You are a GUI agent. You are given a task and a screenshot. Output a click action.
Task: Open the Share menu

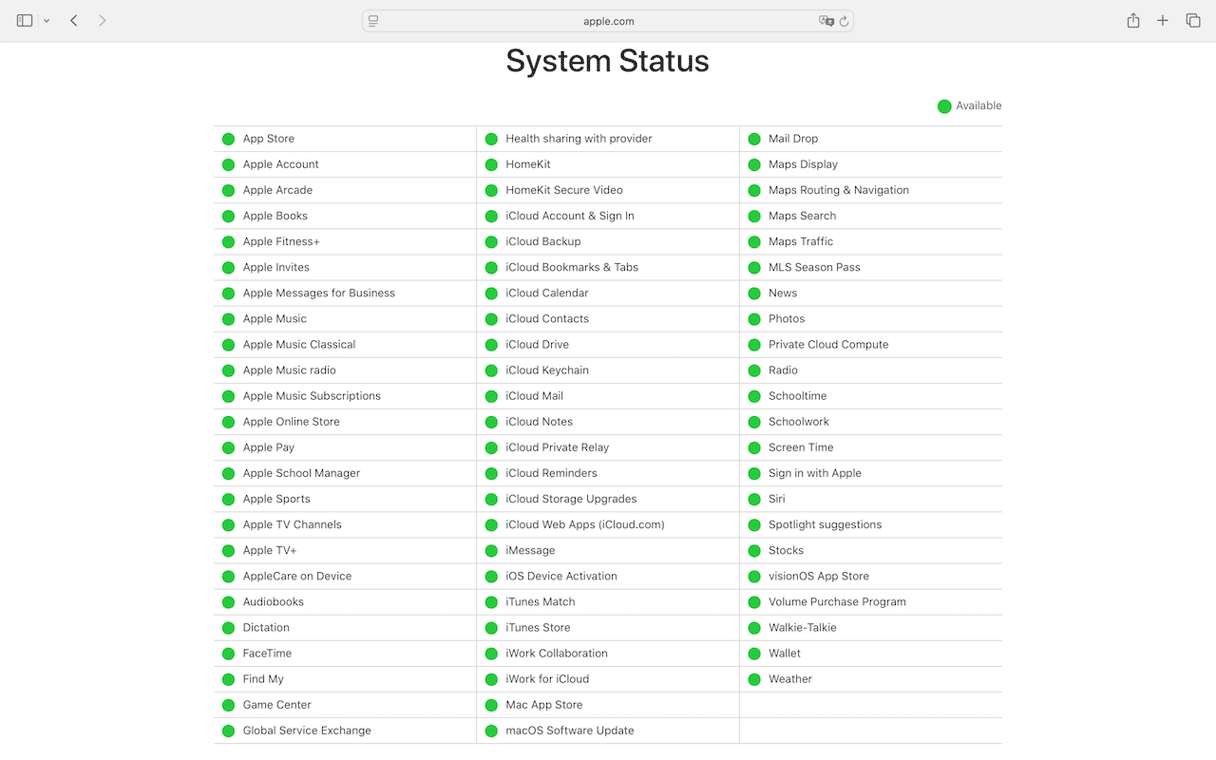coord(1133,21)
